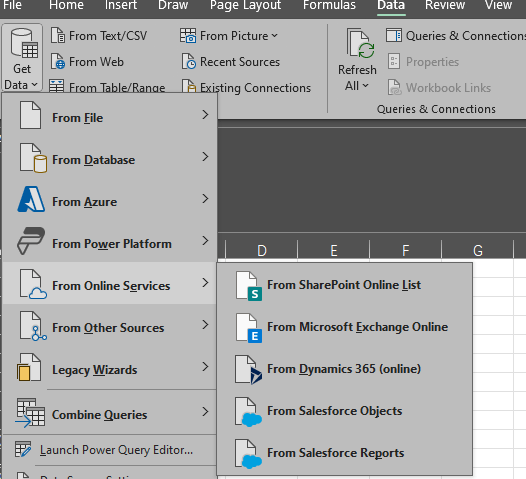
Task: Click the From Text/CSV icon
Action: (x=58, y=36)
